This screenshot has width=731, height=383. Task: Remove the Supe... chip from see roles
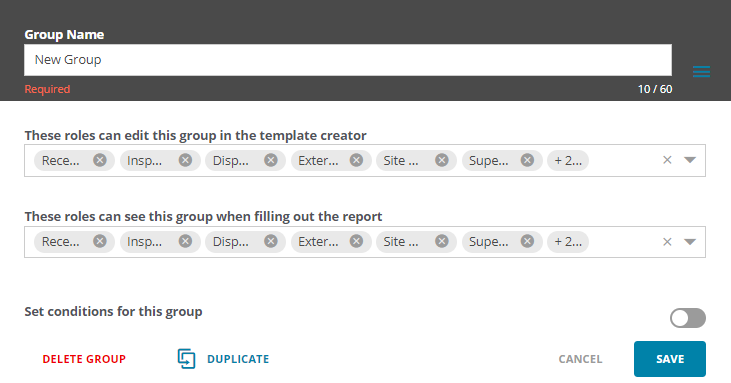coord(528,241)
